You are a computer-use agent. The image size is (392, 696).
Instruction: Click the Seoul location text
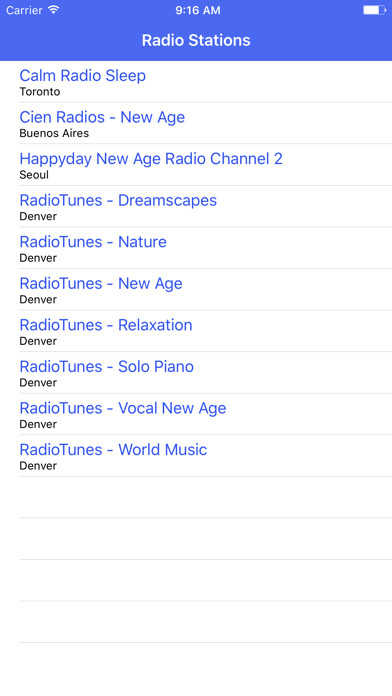point(34,175)
